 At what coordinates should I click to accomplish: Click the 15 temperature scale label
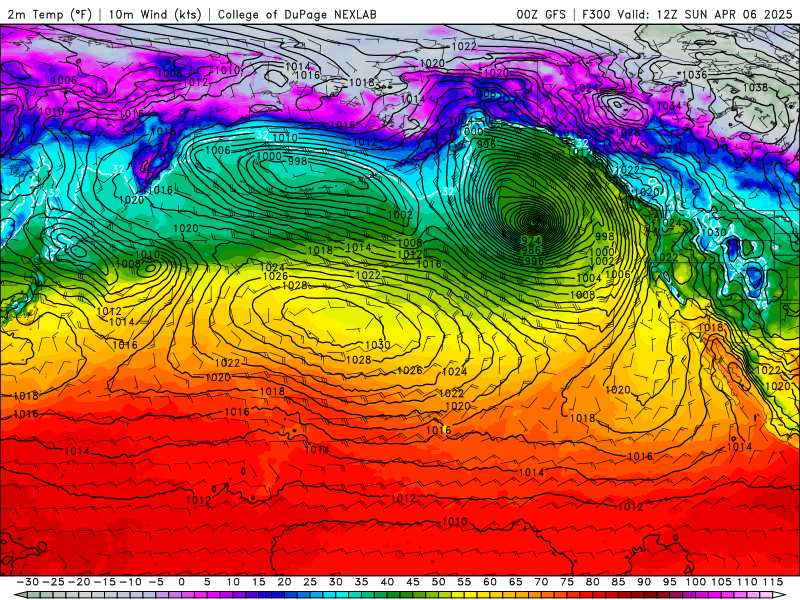point(259,582)
